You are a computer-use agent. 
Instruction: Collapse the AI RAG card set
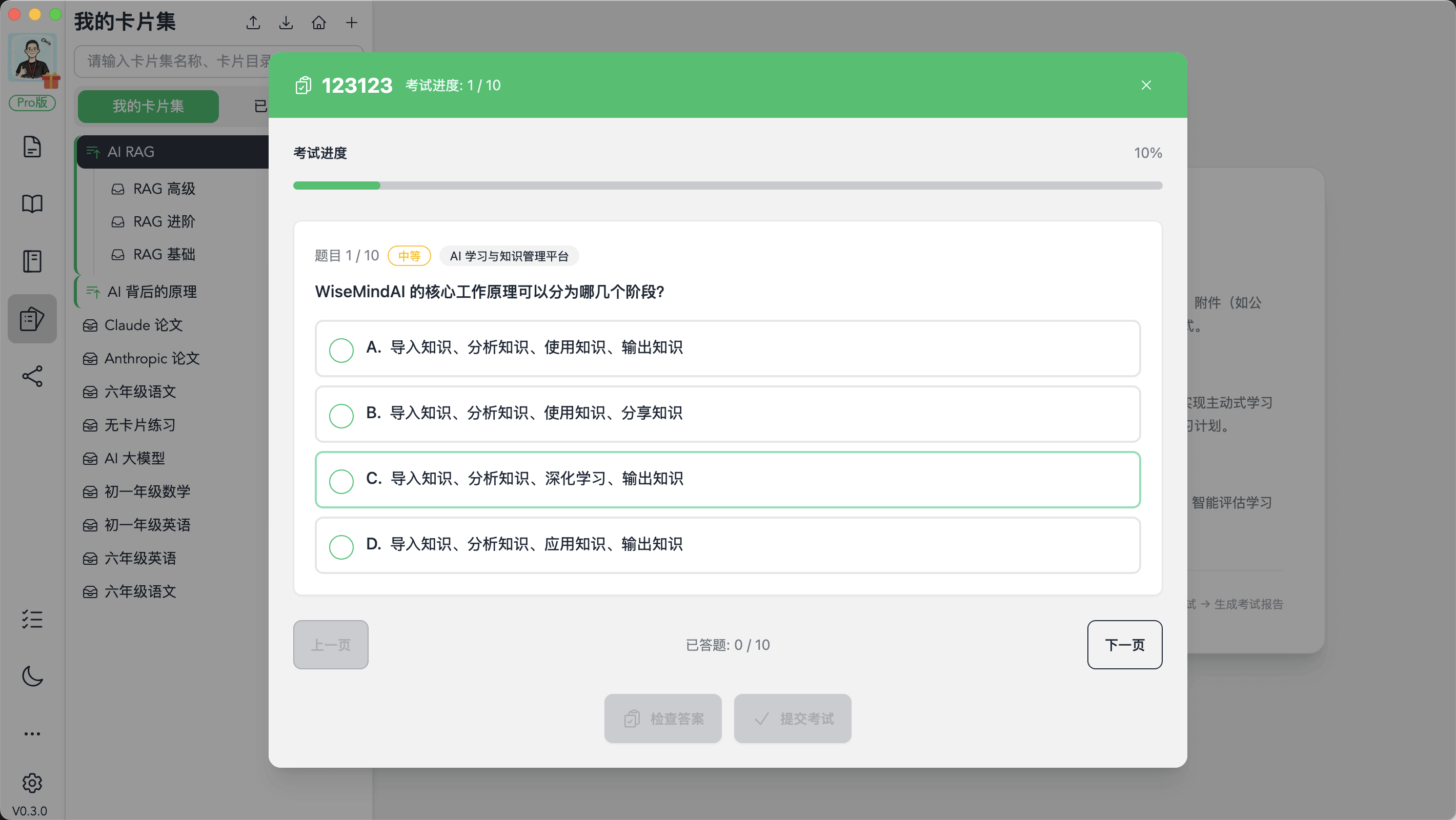coord(93,152)
